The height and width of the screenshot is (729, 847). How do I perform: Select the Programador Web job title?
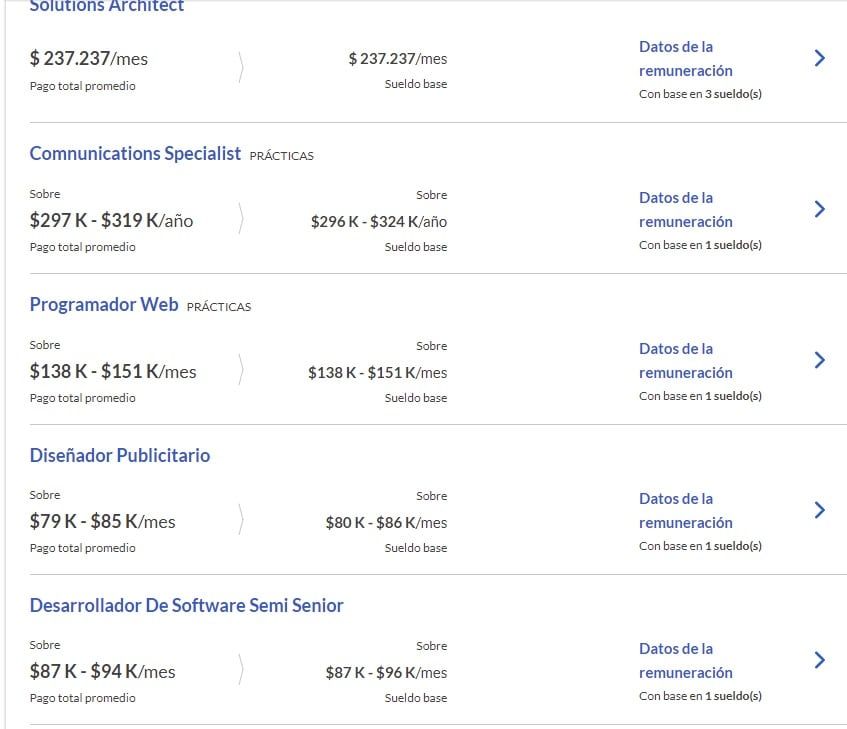[103, 304]
